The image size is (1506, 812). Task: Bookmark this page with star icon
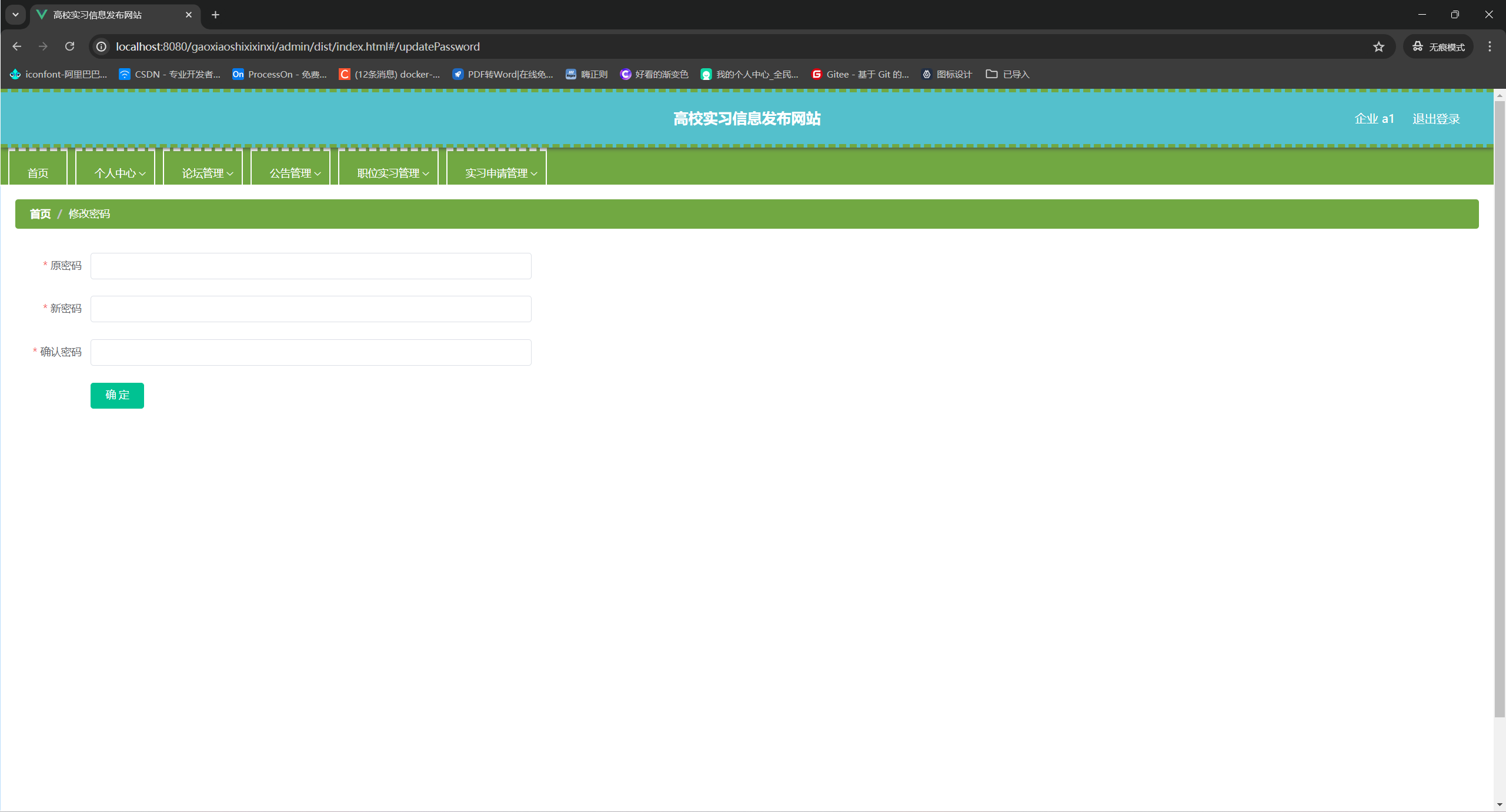click(1378, 46)
